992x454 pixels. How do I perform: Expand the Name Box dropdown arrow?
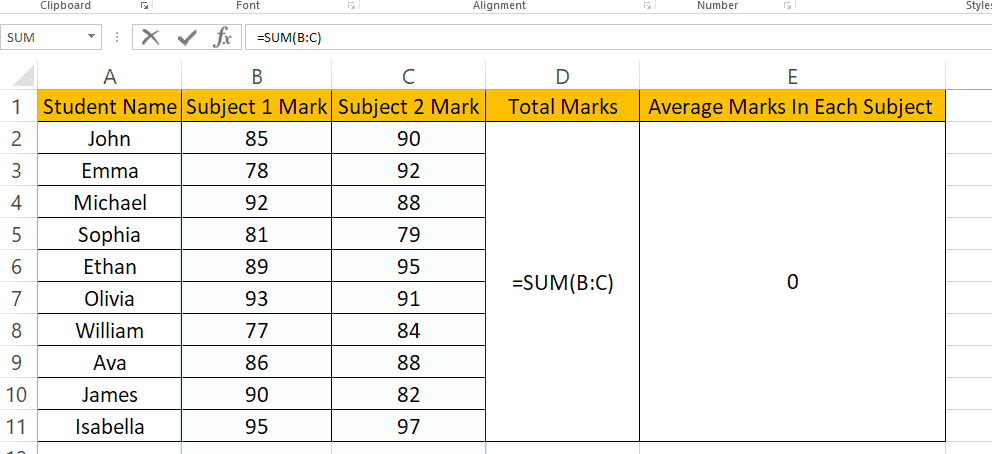pos(93,38)
